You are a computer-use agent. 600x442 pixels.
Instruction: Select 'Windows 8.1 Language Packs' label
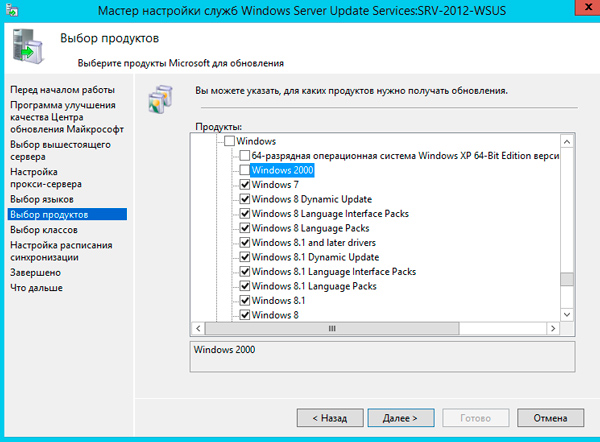pos(314,286)
